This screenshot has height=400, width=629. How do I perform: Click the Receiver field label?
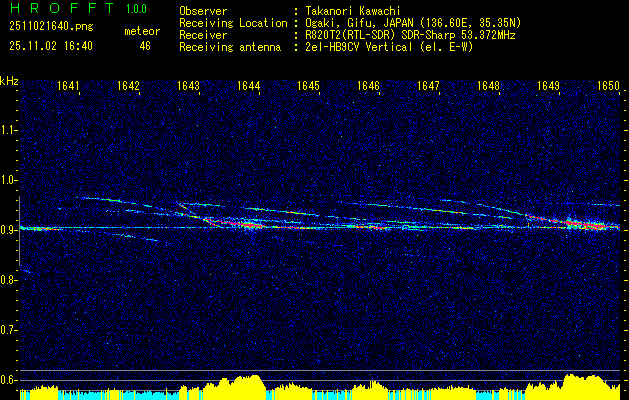[x=203, y=35]
